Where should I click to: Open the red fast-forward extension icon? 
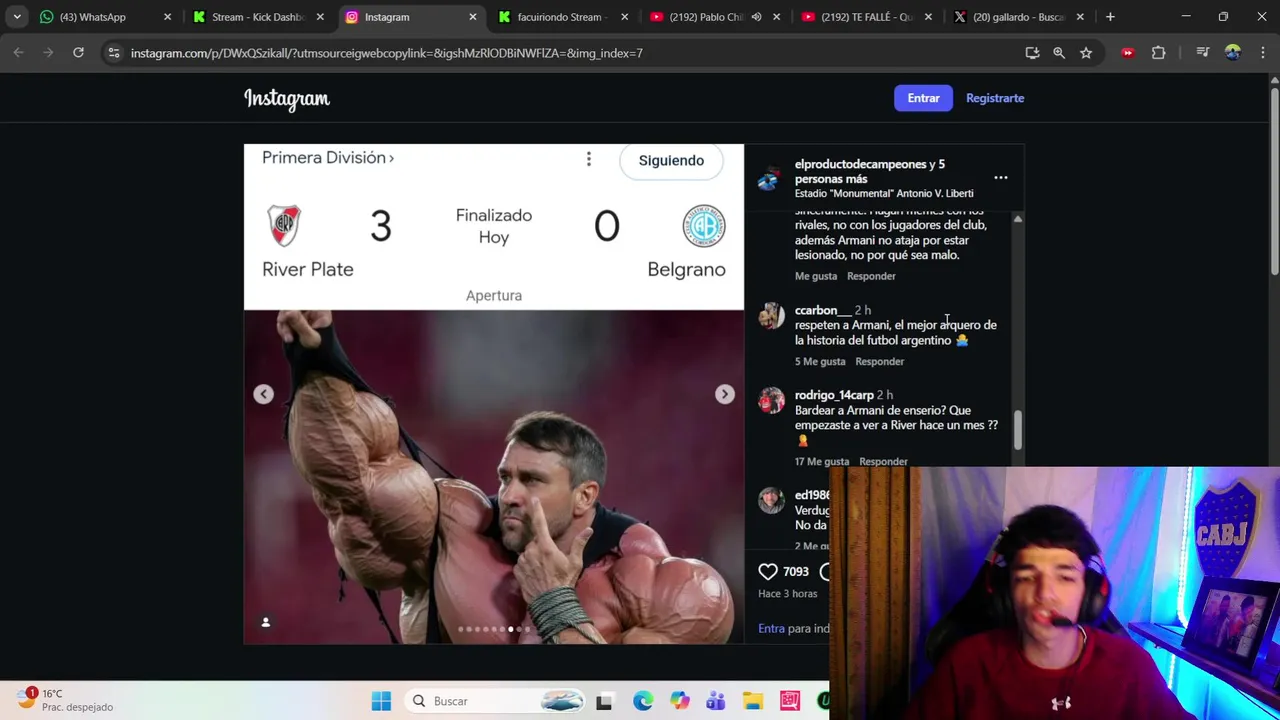(1128, 53)
